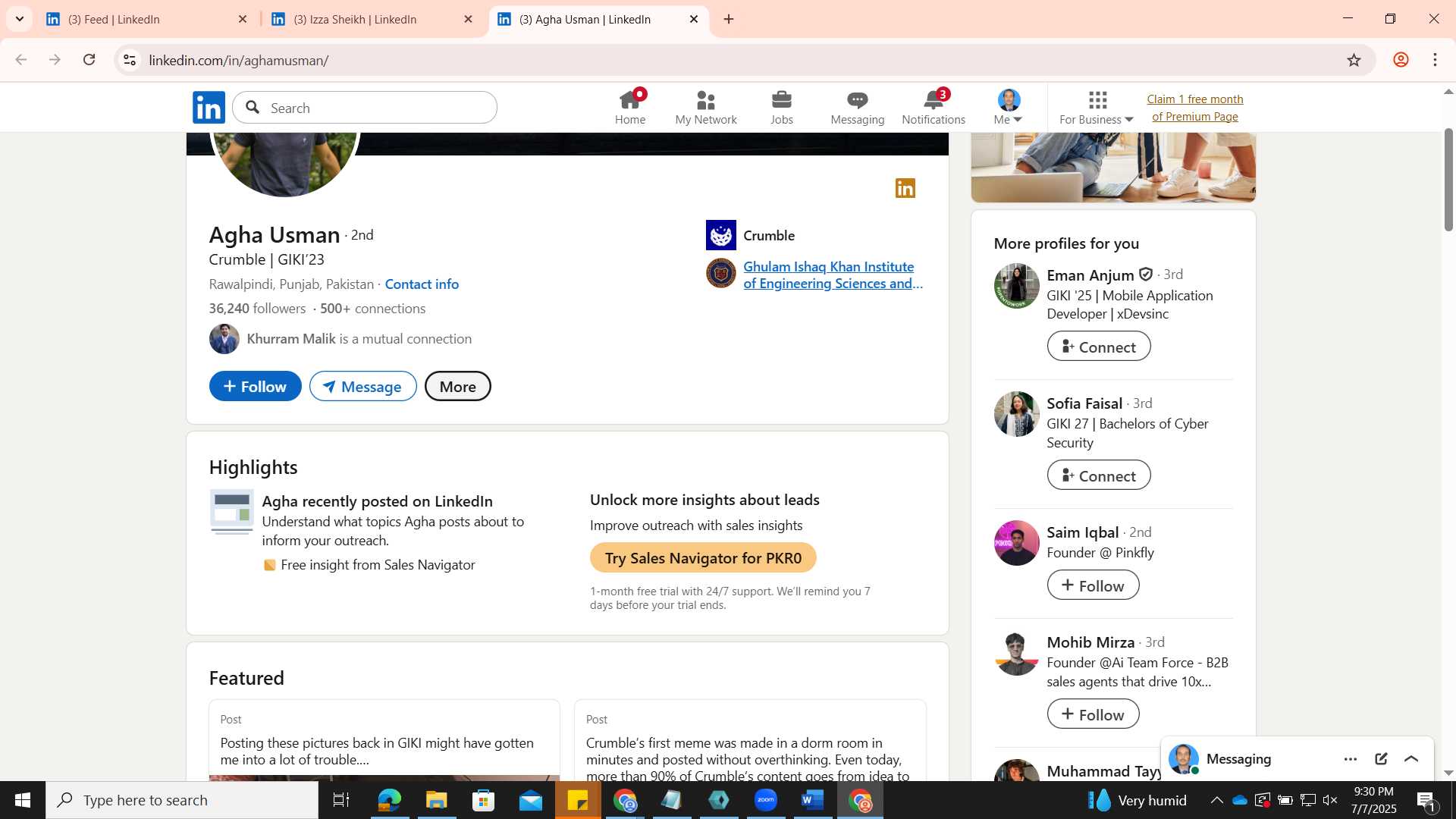Image resolution: width=1456 pixels, height=819 pixels.
Task: Click the 500+ connections text
Action: point(372,308)
